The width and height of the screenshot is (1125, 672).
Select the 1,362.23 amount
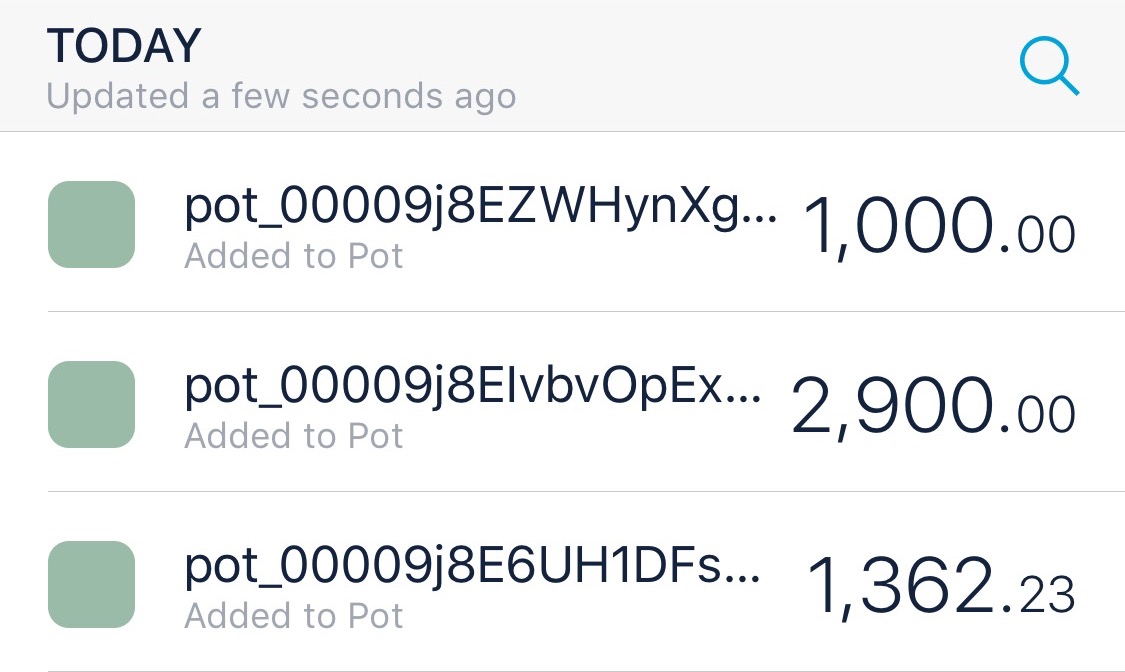(940, 587)
